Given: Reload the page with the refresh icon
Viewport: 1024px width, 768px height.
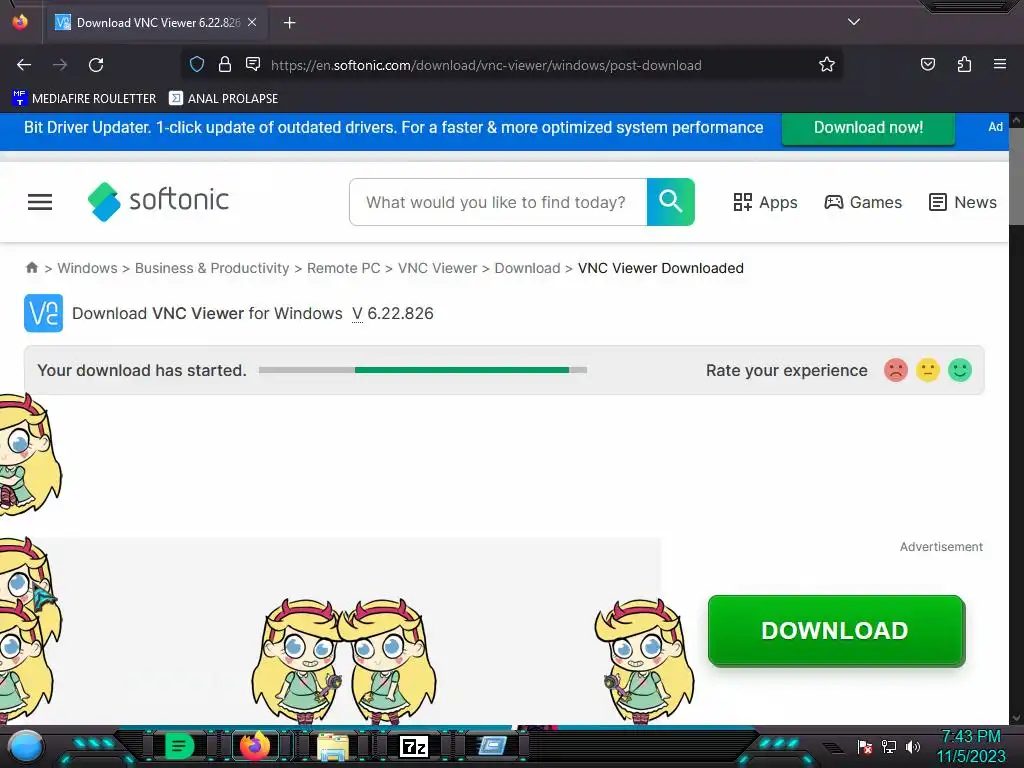Looking at the screenshot, I should click(x=96, y=65).
